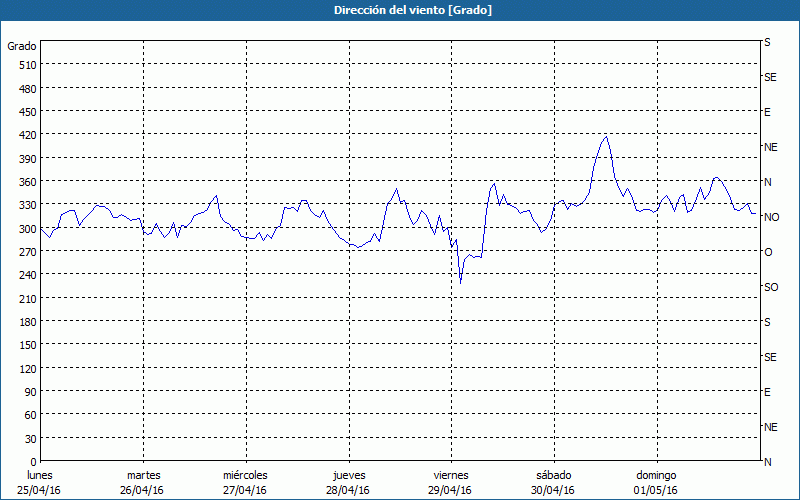Click the highest peak of the blue line

point(606,137)
